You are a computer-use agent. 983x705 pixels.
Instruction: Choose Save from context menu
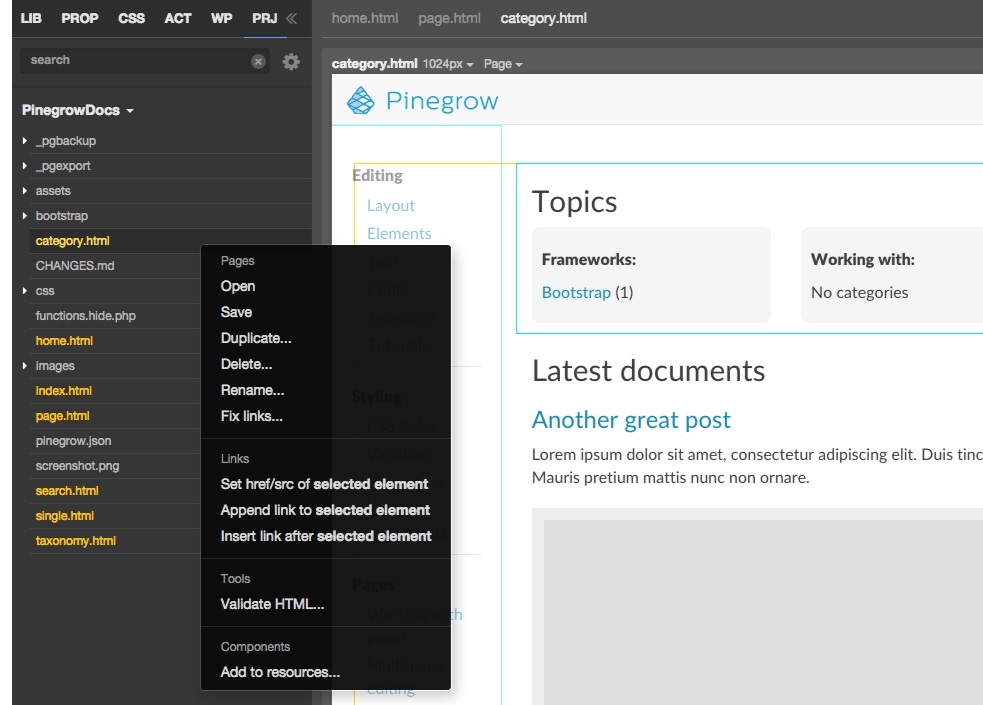click(x=236, y=312)
